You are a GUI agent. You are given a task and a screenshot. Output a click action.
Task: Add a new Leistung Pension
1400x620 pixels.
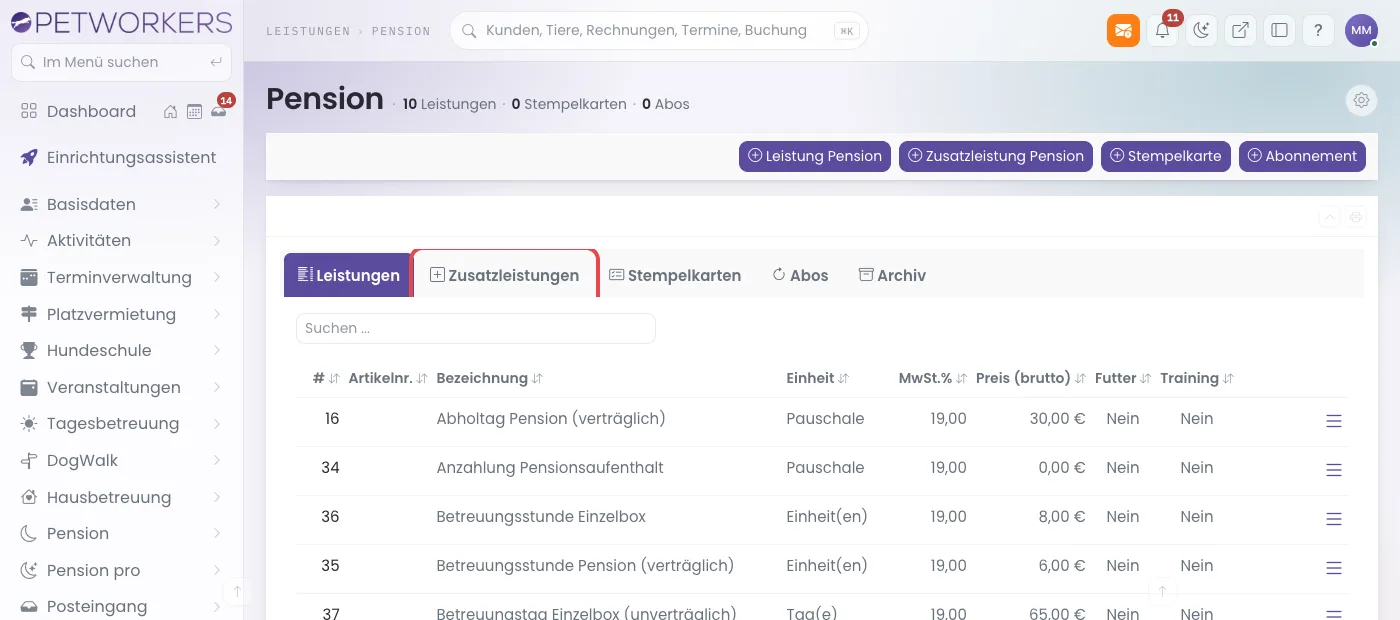815,156
